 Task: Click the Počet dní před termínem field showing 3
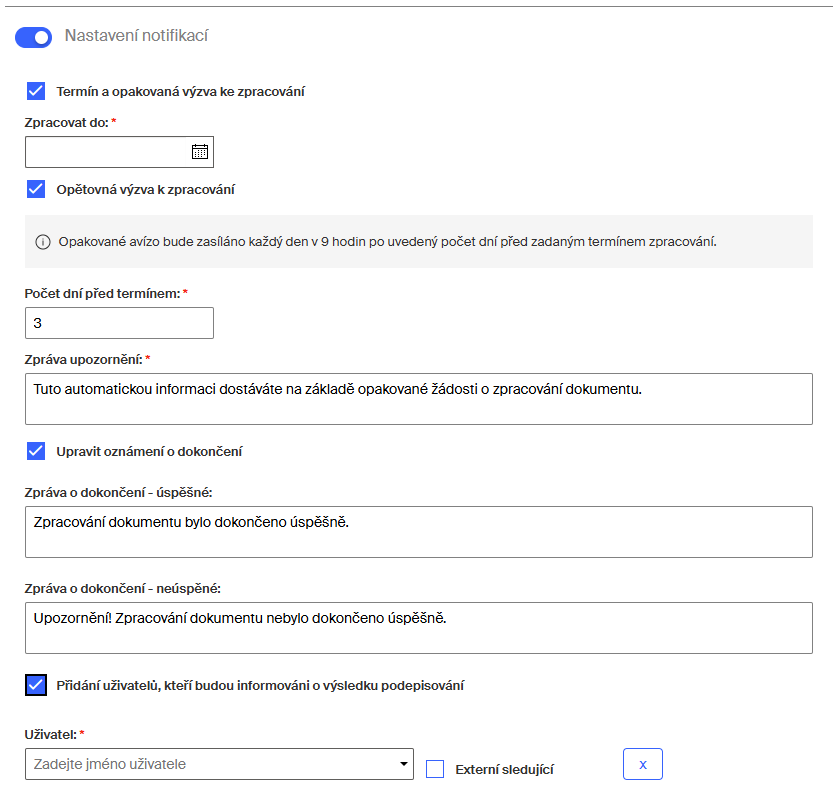(119, 322)
